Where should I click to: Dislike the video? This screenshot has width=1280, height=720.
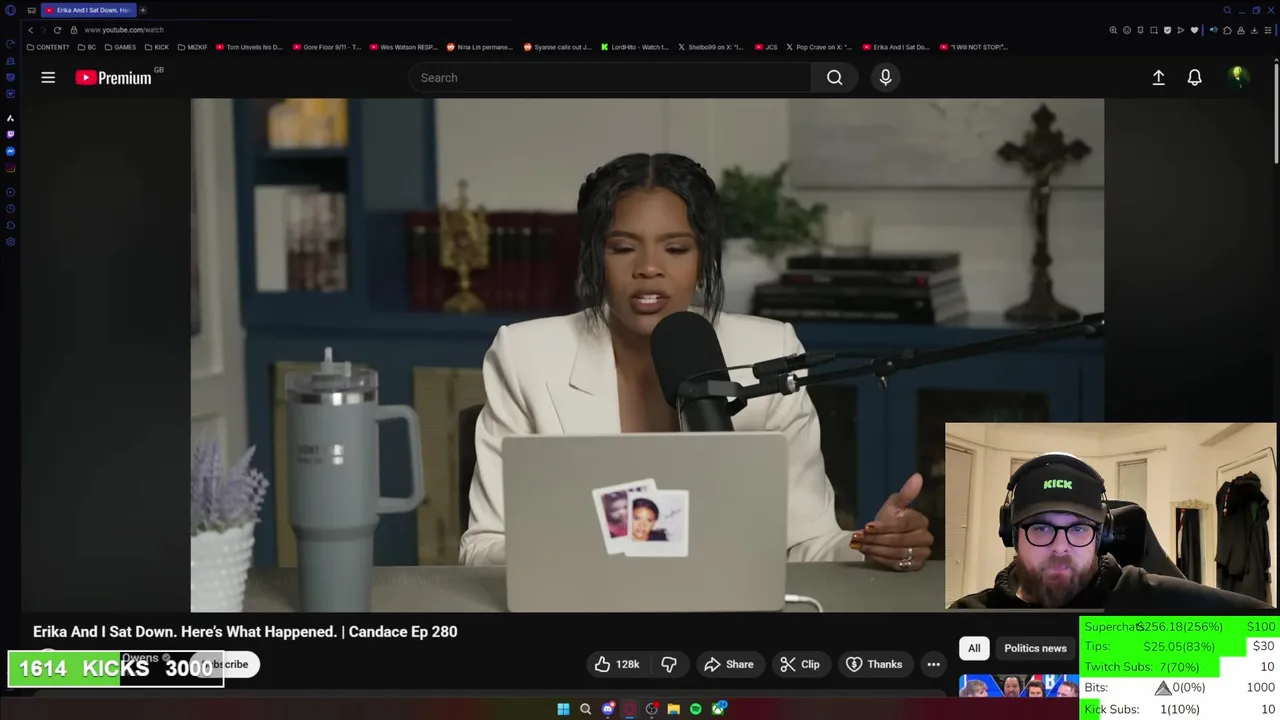669,664
